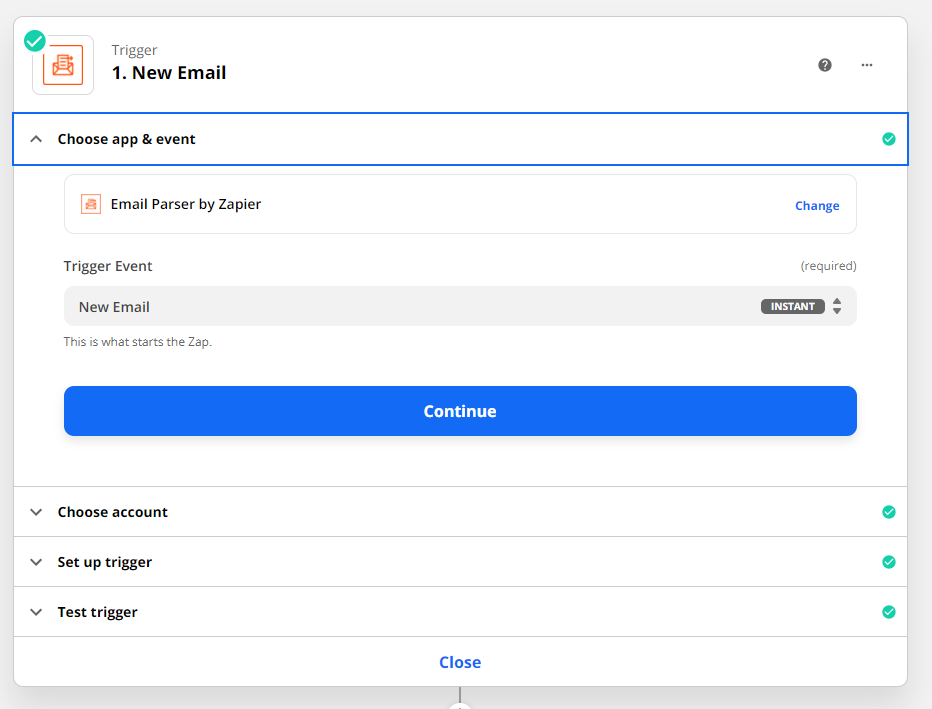The height and width of the screenshot is (709, 932).
Task: Click the Choose account header text
Action: click(113, 512)
